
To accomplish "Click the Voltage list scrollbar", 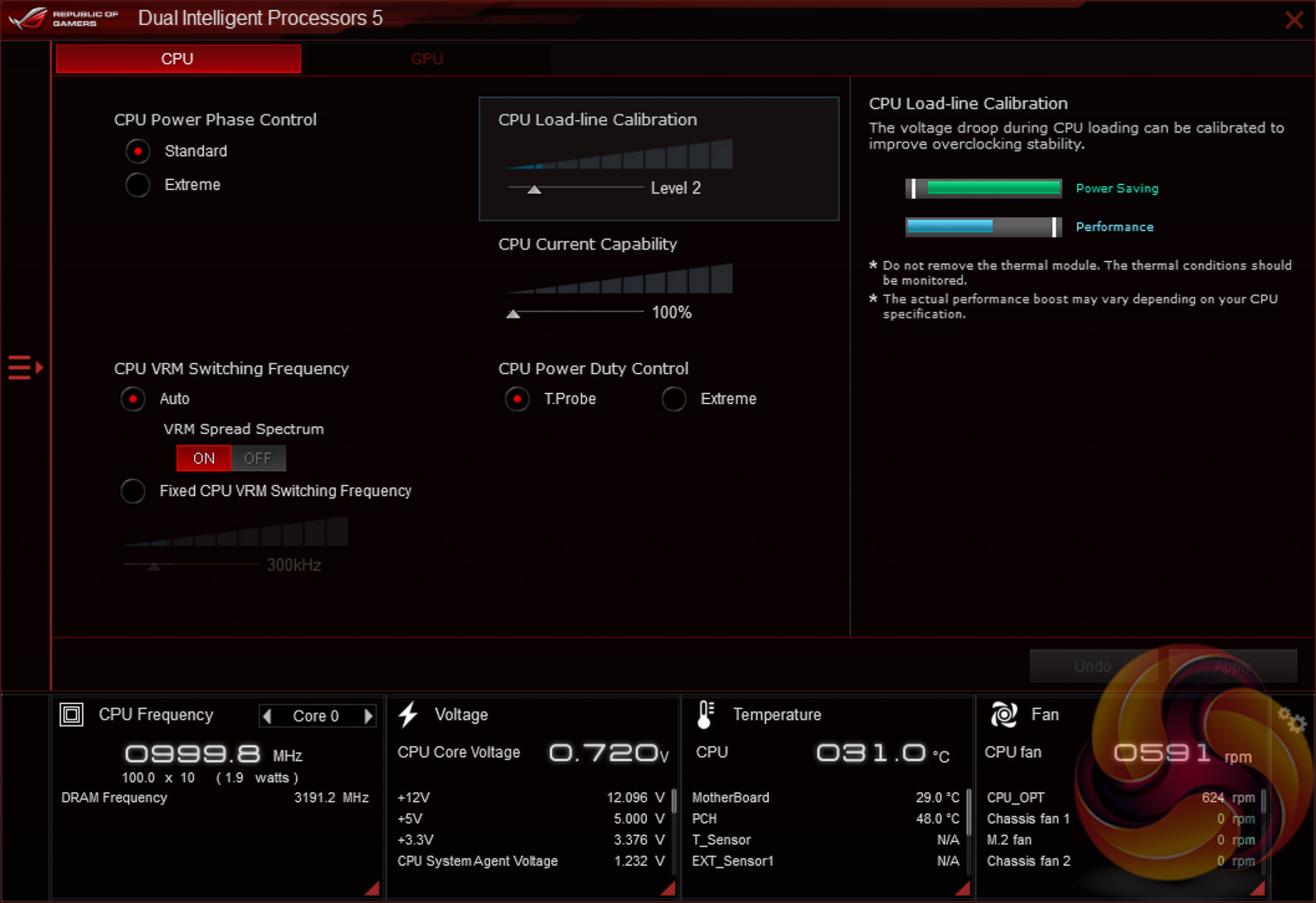I will (x=674, y=801).
